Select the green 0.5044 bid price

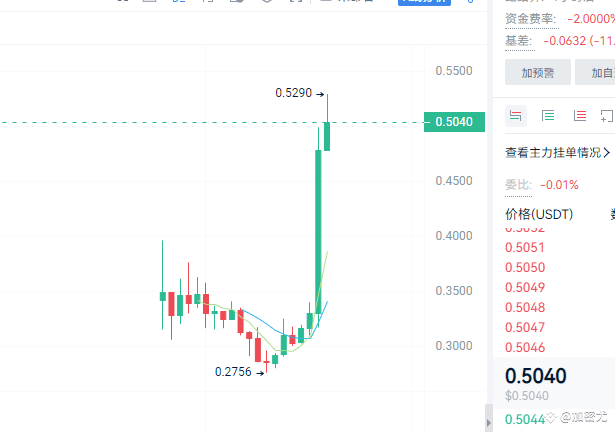point(525,419)
